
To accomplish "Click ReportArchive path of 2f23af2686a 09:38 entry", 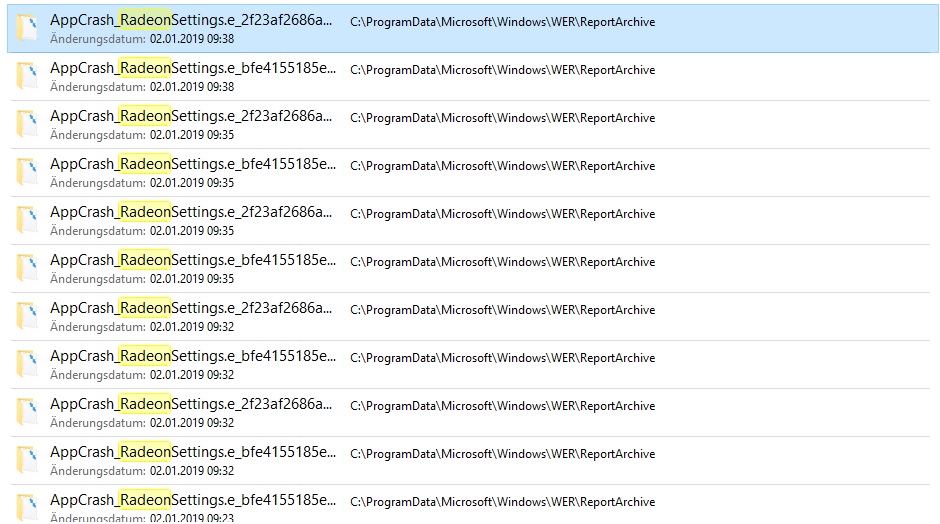I will (x=502, y=22).
